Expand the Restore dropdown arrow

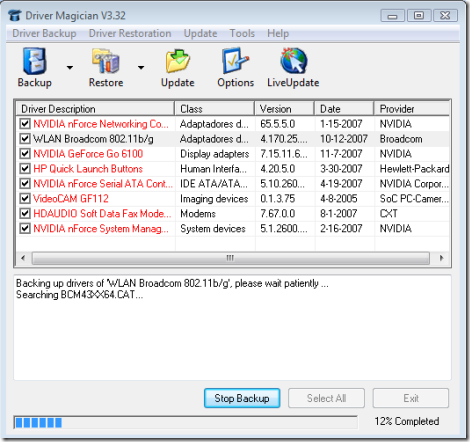pos(141,67)
